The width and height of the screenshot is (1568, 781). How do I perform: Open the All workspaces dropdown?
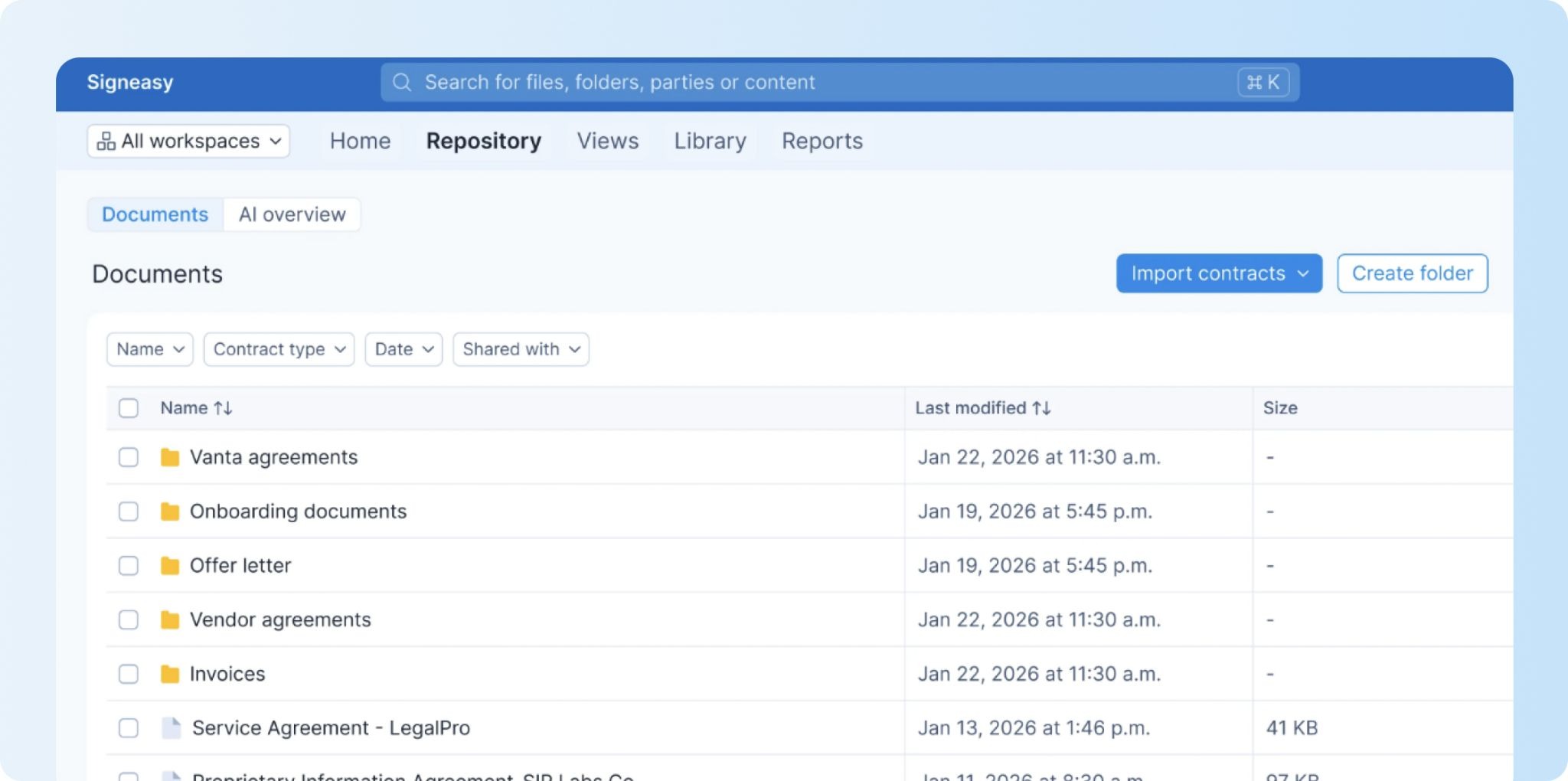pyautogui.click(x=188, y=141)
